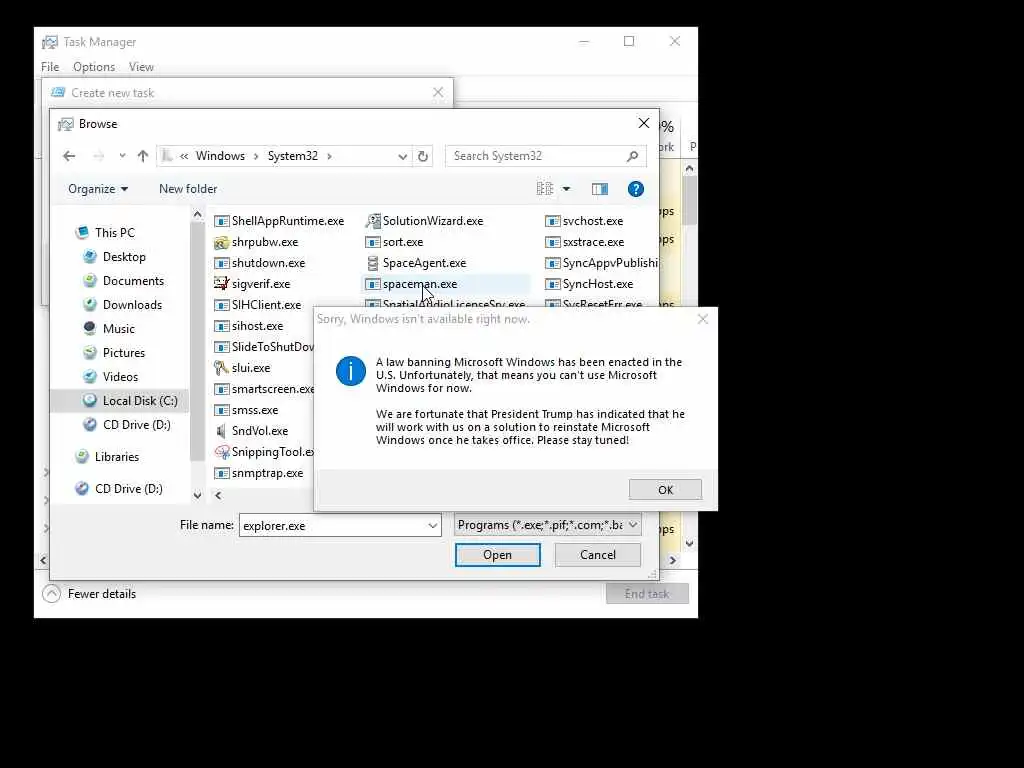Click the End task button
The image size is (1024, 768).
[647, 594]
